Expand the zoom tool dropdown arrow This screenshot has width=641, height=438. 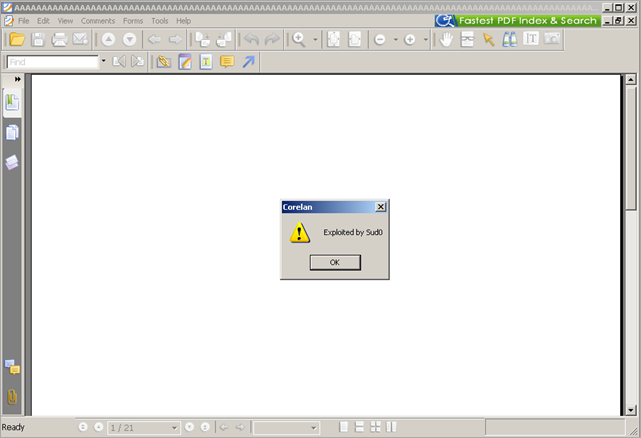click(x=315, y=40)
